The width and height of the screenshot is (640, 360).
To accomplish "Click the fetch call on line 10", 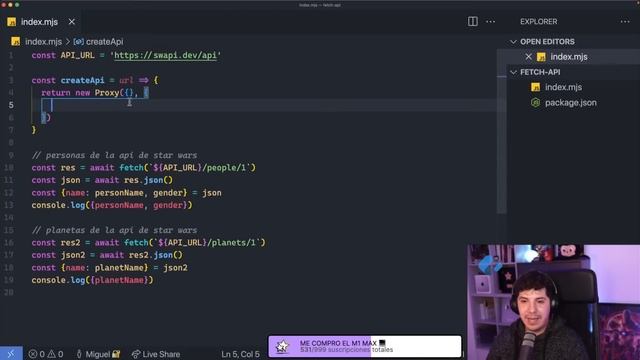I will (x=131, y=168).
